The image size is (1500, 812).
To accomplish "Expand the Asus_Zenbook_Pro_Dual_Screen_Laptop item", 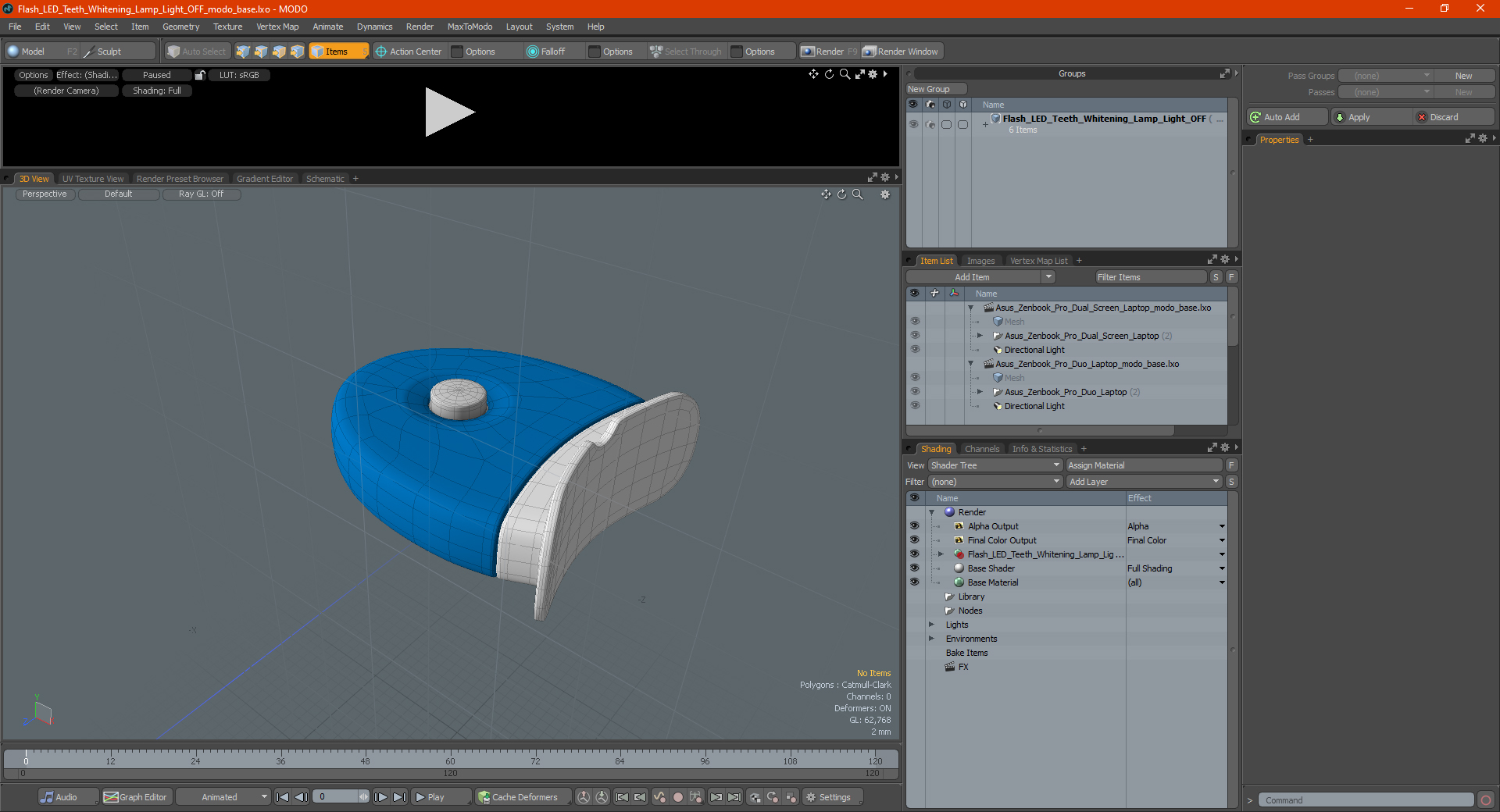I will click(980, 336).
